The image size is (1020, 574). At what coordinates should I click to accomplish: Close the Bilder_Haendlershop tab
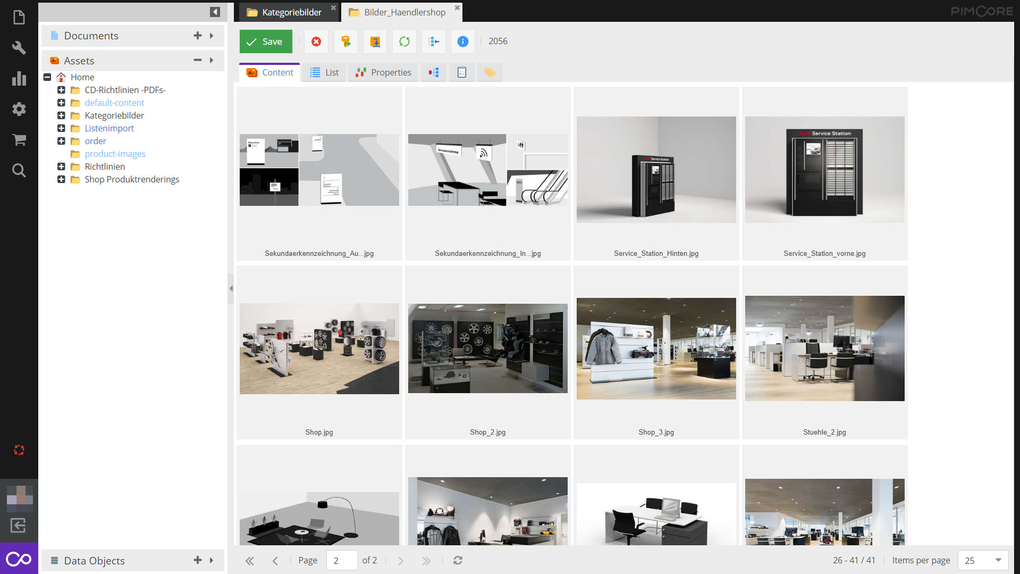coord(457,8)
